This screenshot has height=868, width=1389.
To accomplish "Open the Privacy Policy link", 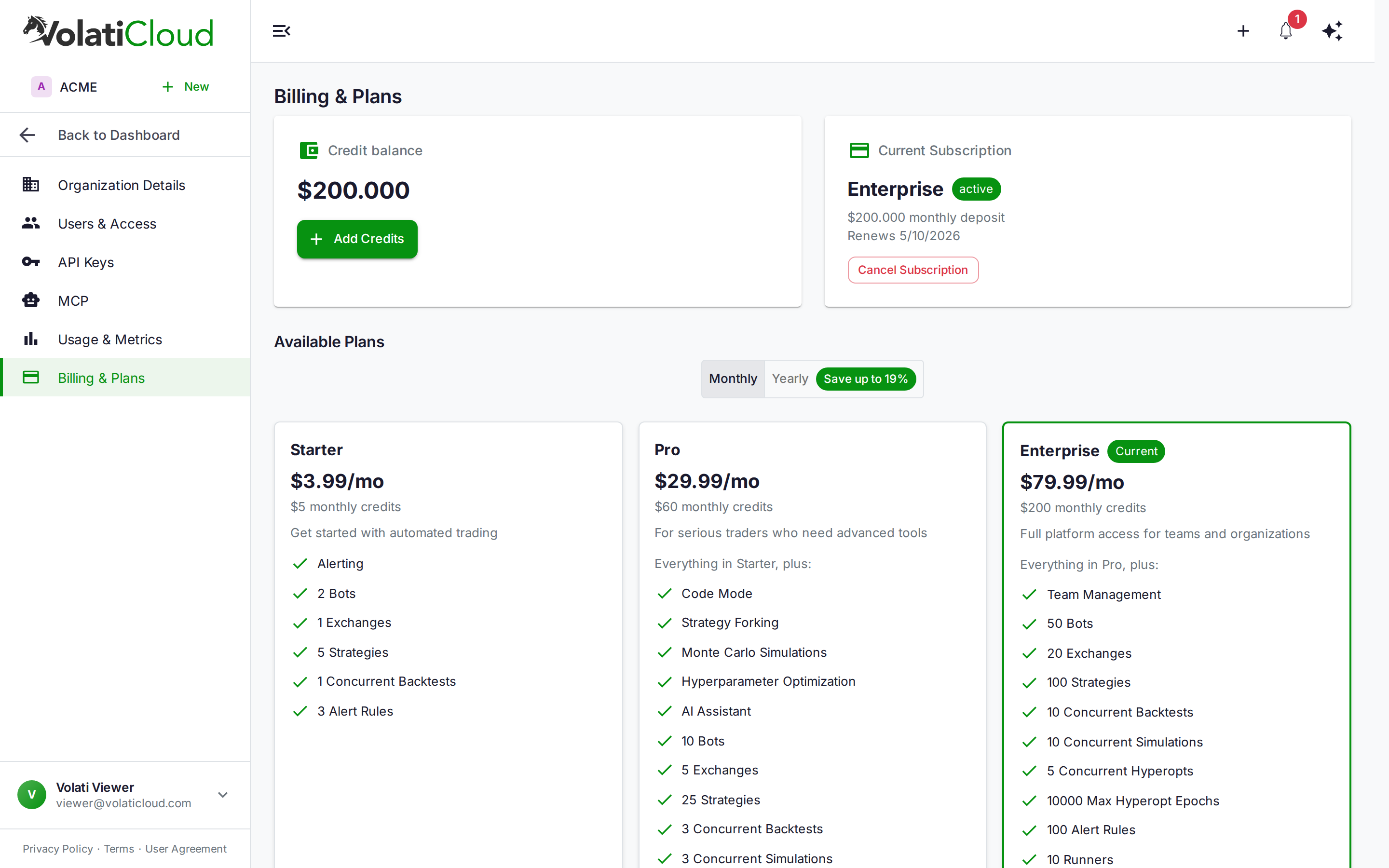I will click(x=57, y=849).
